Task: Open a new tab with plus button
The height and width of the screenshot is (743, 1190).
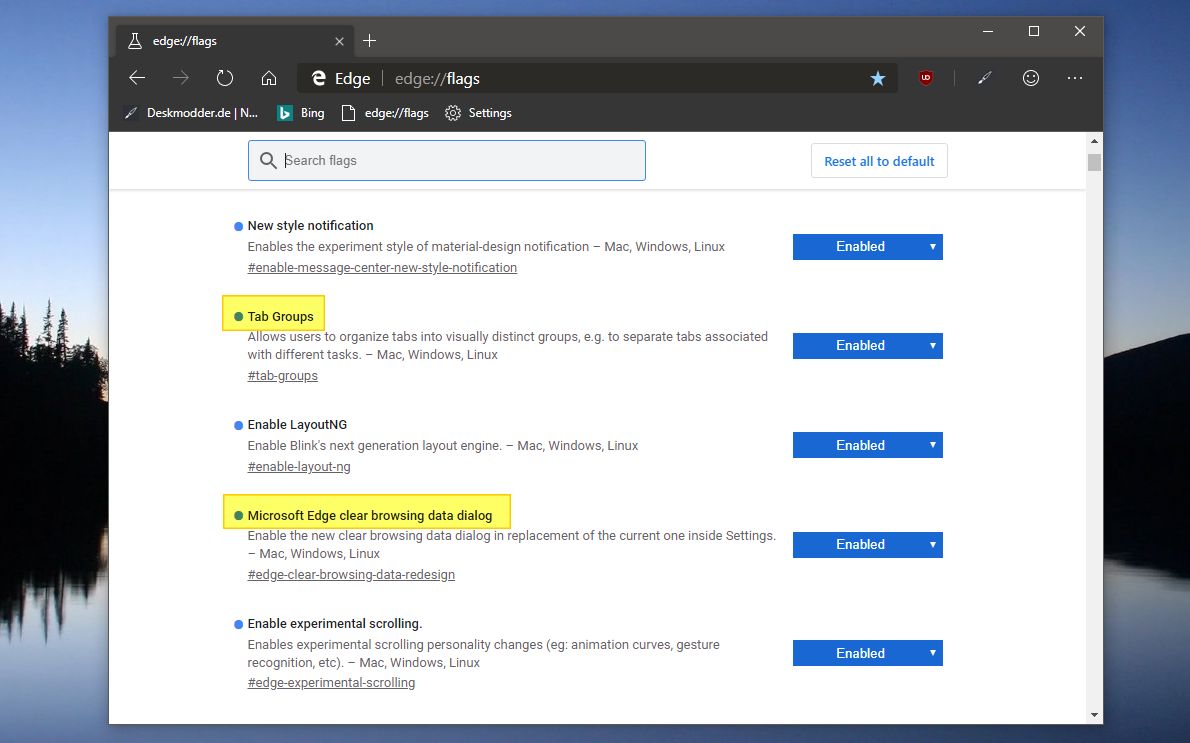Action: click(370, 41)
